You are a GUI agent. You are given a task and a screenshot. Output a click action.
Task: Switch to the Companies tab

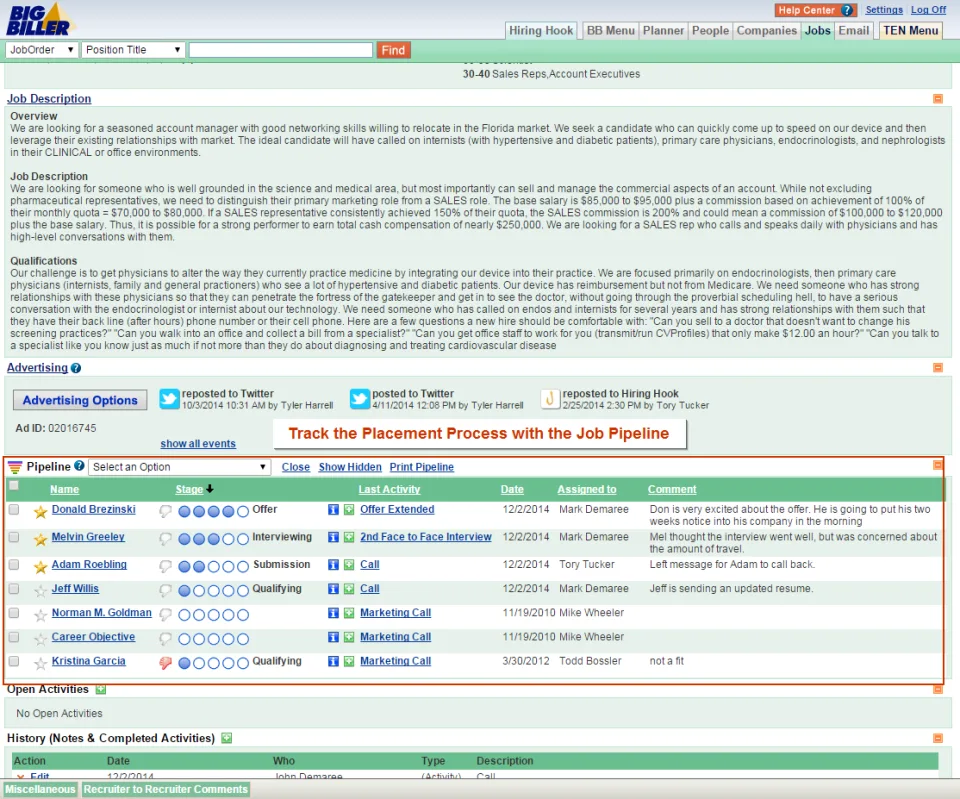767,31
